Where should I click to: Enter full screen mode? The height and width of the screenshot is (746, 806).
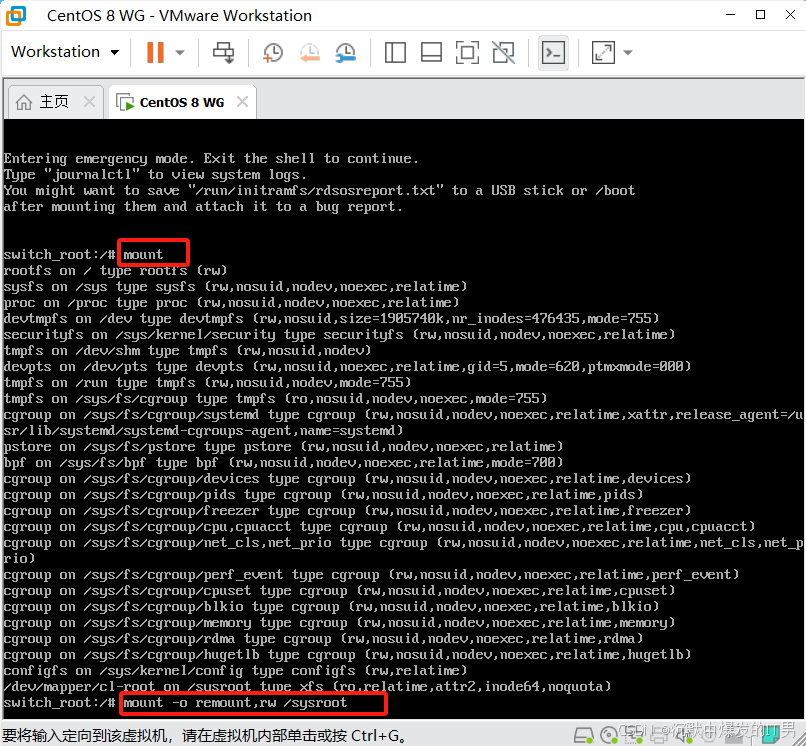point(467,52)
